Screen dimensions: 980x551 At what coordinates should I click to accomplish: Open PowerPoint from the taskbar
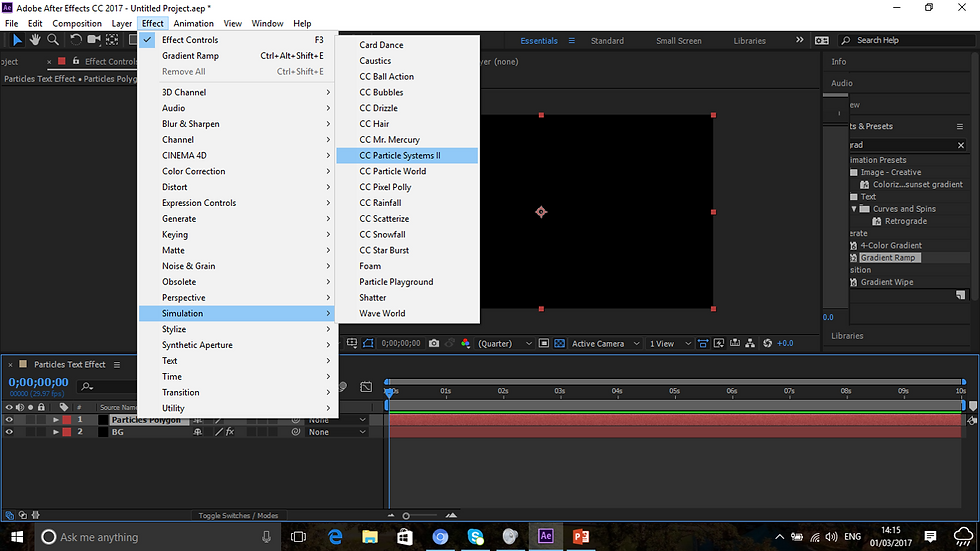click(x=581, y=537)
